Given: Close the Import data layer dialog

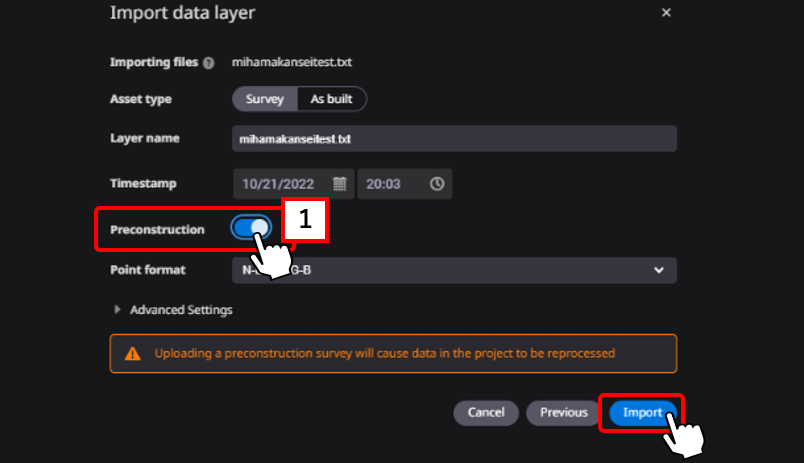Looking at the screenshot, I should pyautogui.click(x=666, y=13).
